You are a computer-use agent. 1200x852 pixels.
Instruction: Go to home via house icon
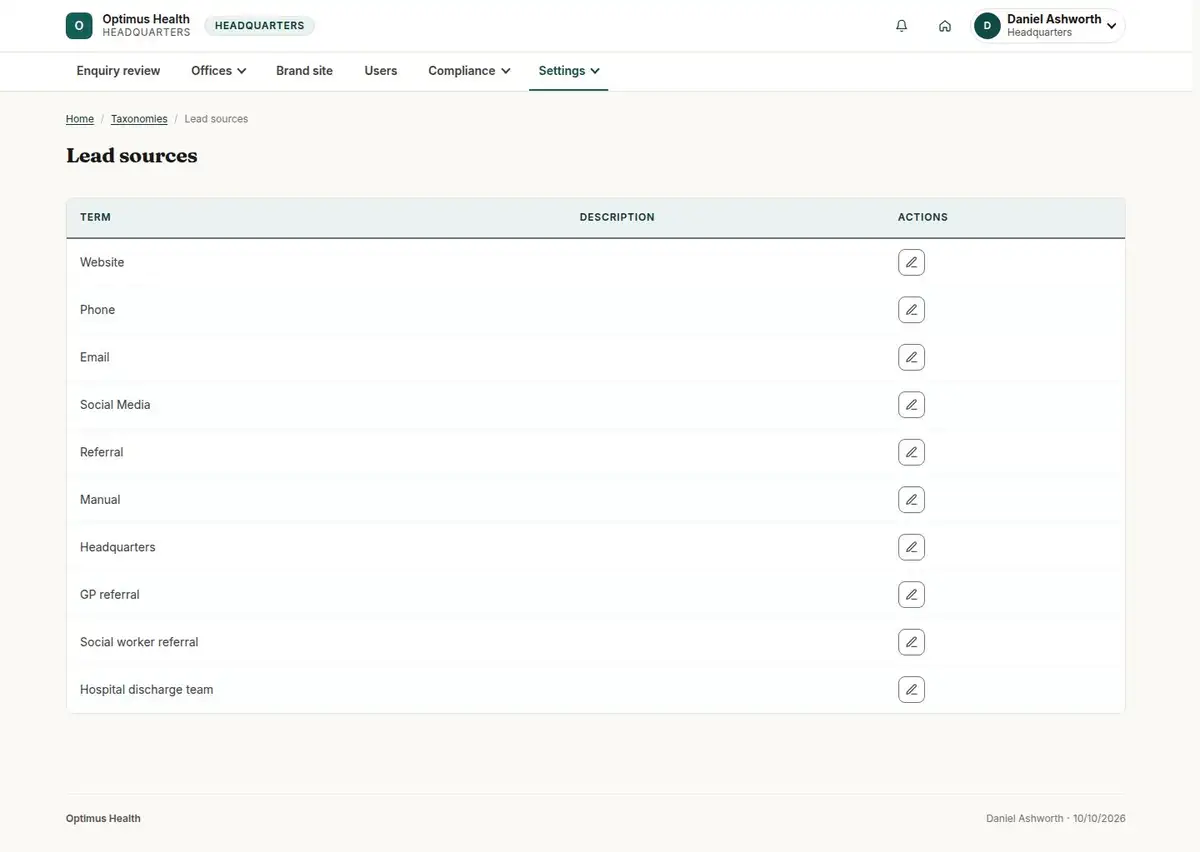click(x=945, y=26)
